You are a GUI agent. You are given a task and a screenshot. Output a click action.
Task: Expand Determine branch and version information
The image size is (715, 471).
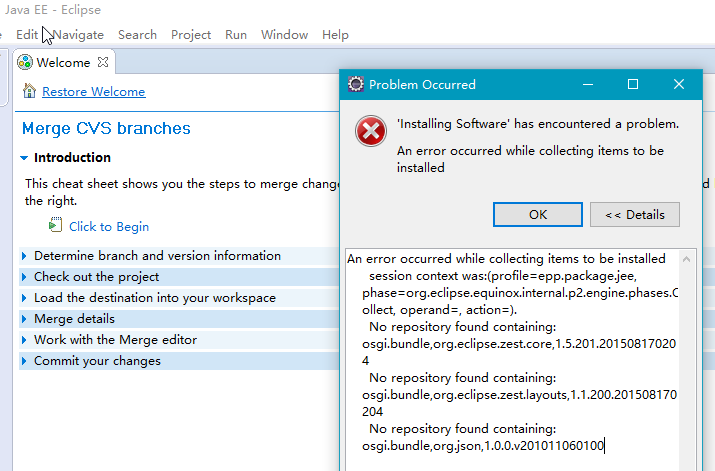tap(24, 256)
